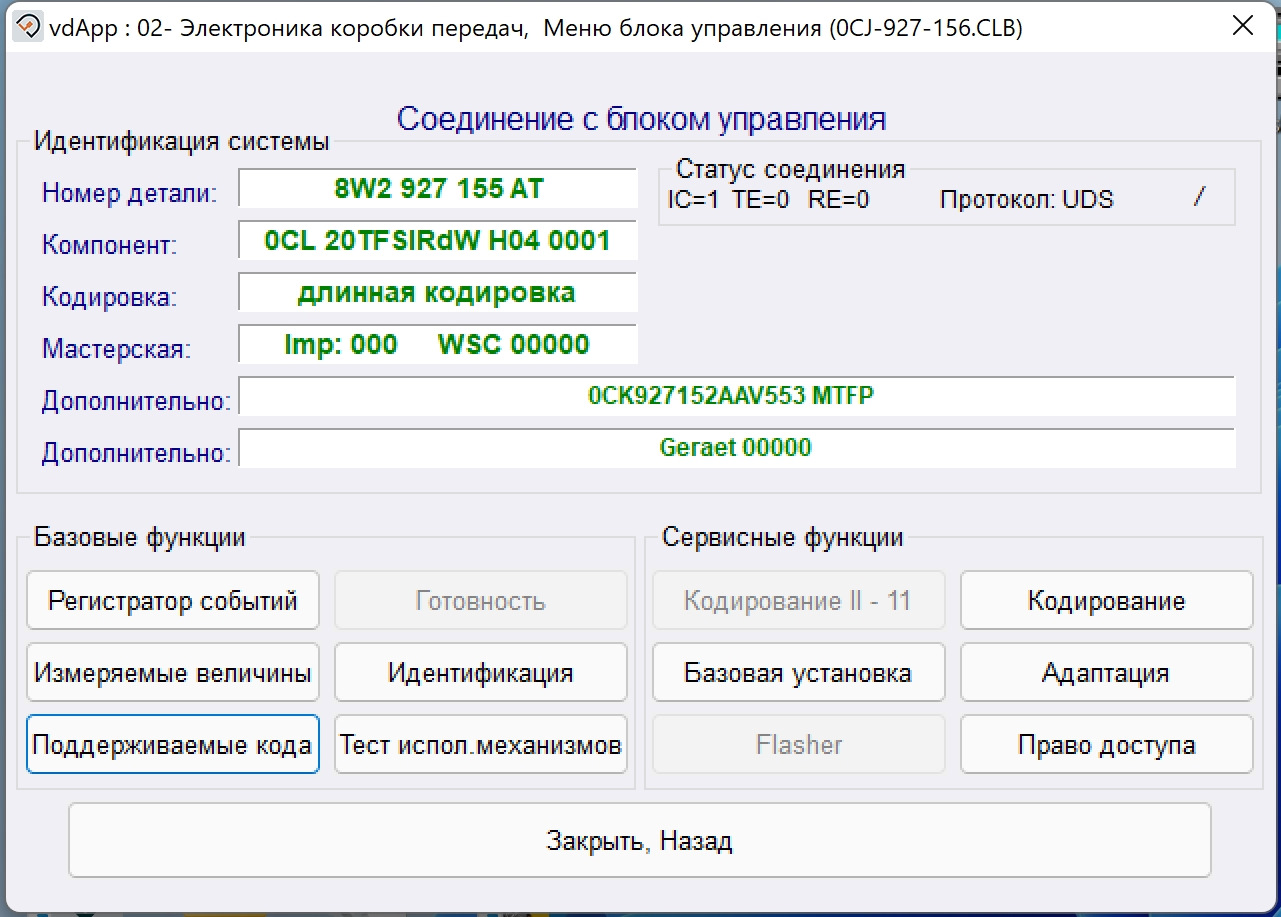Click the Идентификация системы group label

coord(182,141)
